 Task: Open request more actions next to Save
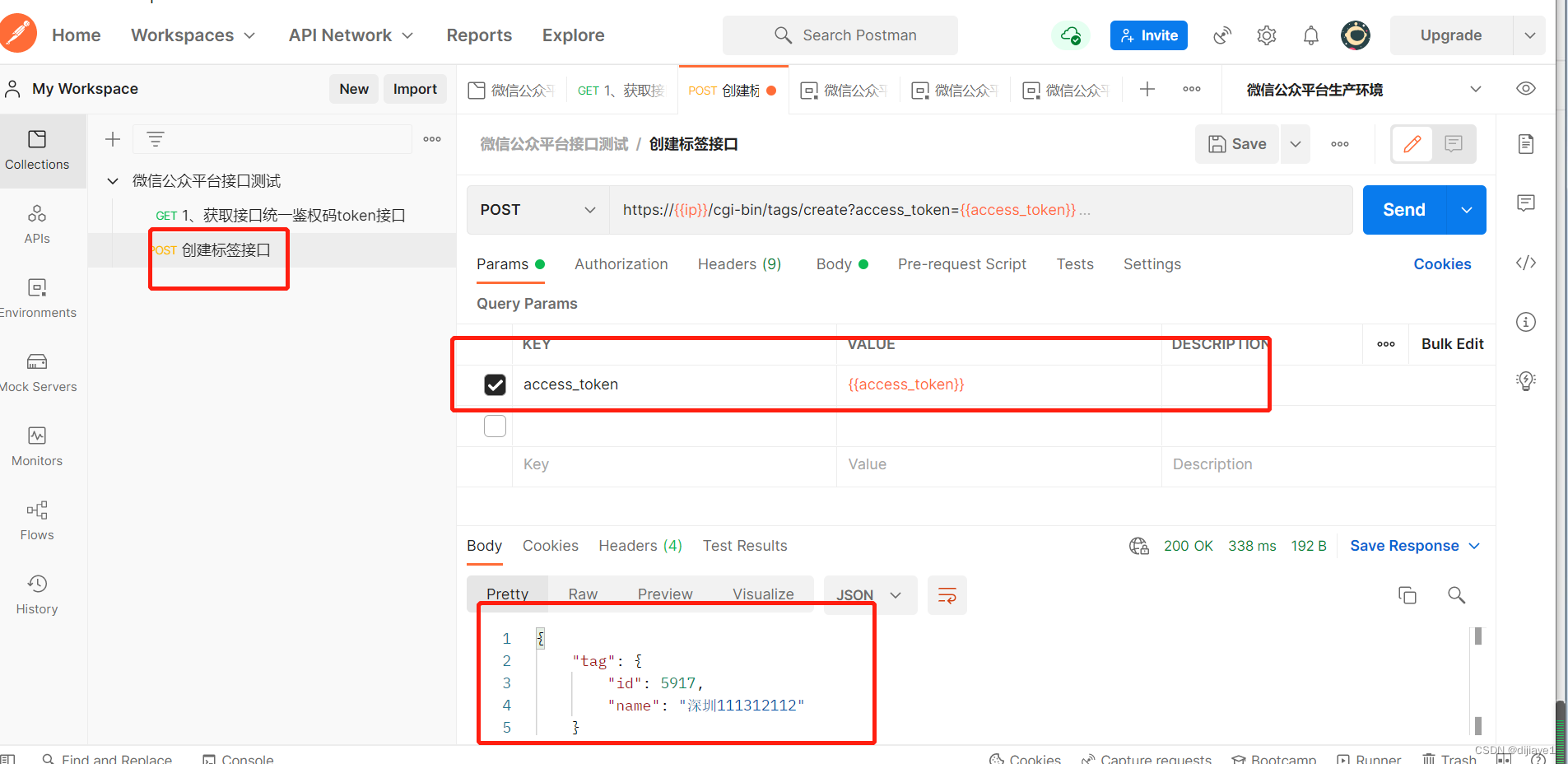pyautogui.click(x=1340, y=144)
